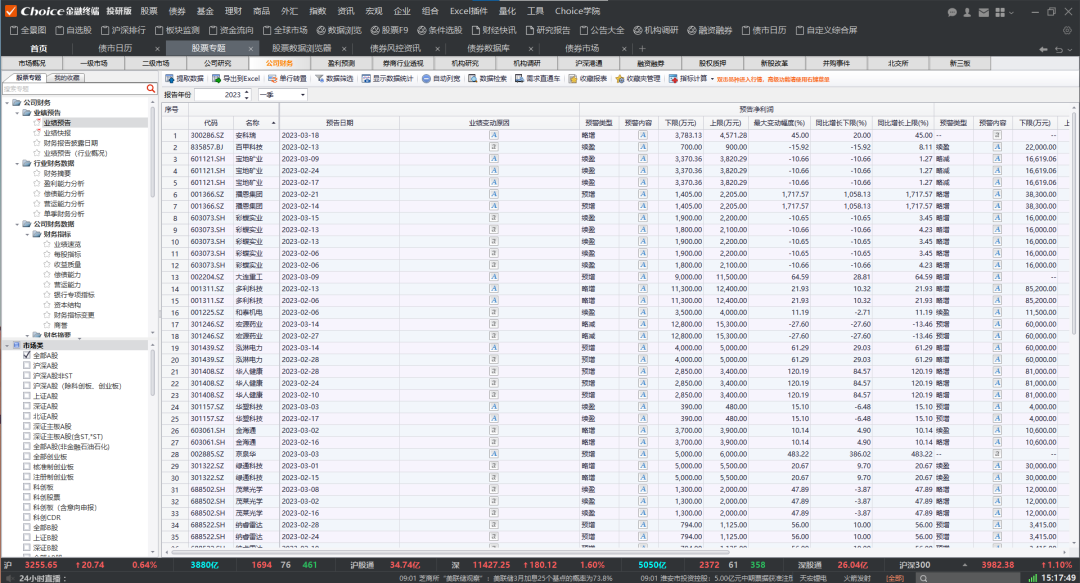
Task: Check the 沪深A股 checkbox
Action: coord(27,365)
